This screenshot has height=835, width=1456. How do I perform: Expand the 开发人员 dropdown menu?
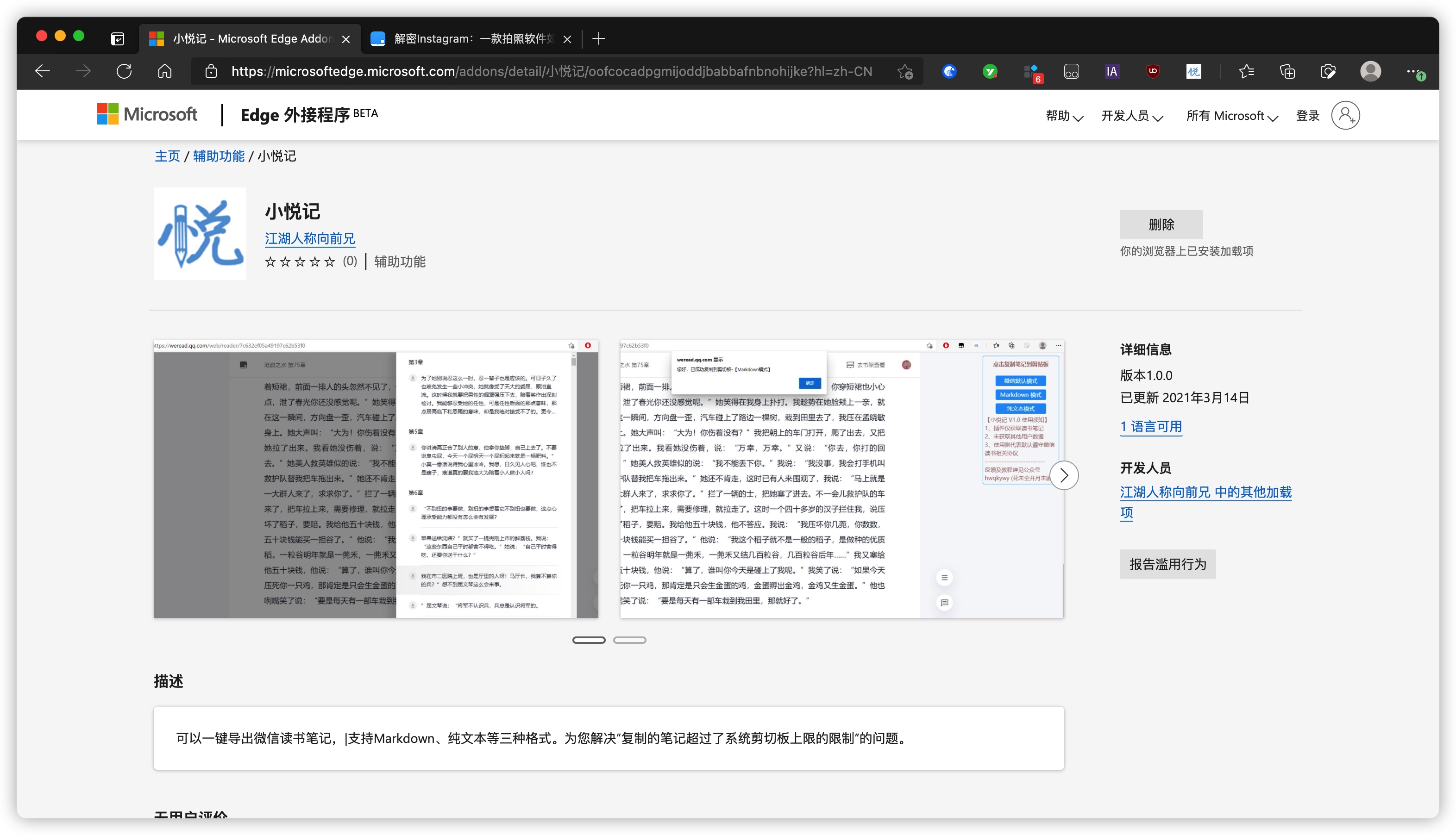click(x=1131, y=116)
